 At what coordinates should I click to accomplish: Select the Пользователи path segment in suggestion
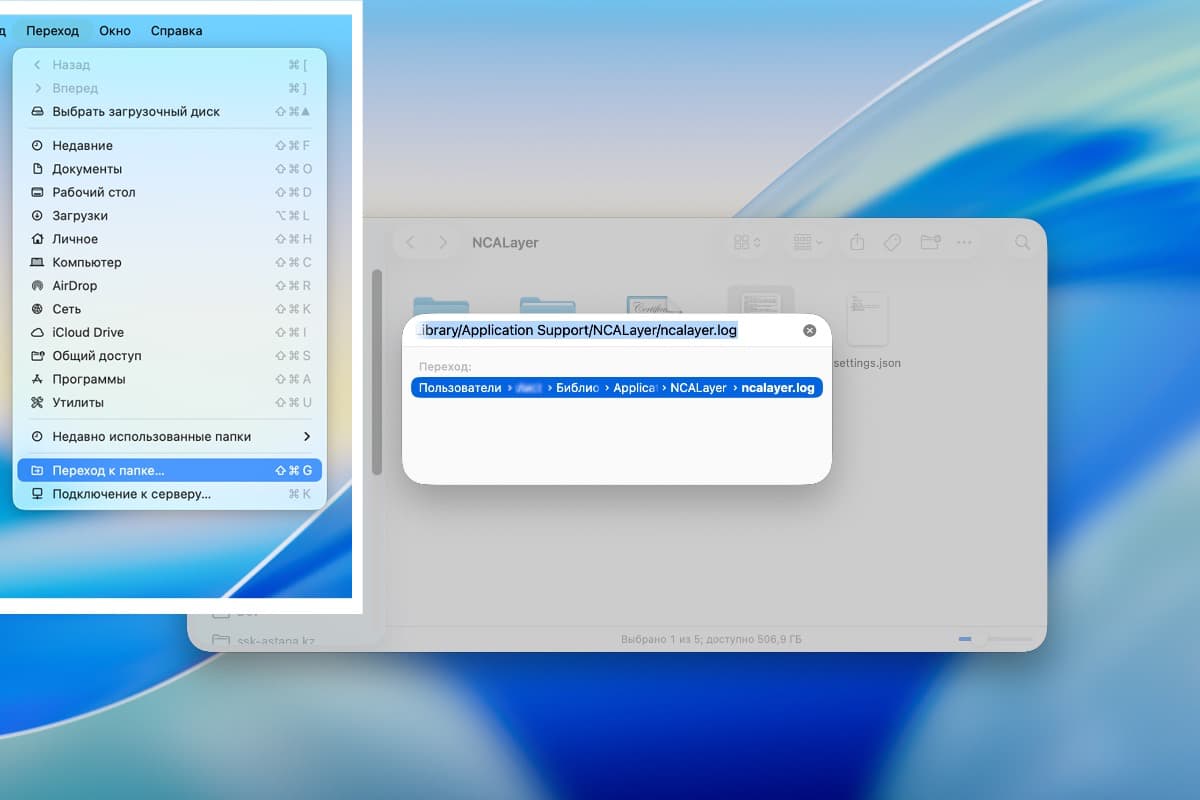[x=460, y=388]
